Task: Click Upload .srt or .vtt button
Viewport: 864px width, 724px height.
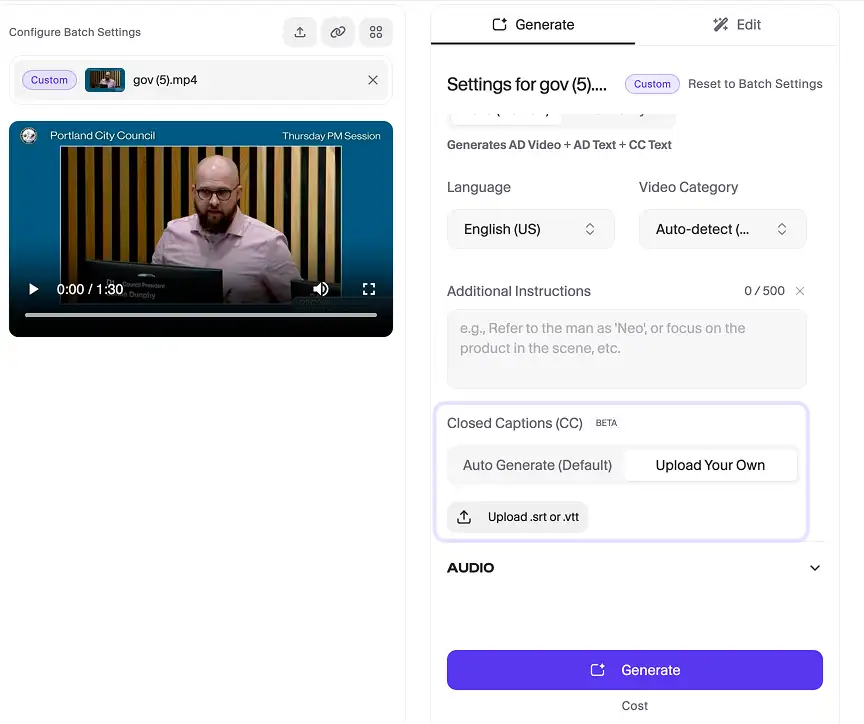Action: point(517,517)
